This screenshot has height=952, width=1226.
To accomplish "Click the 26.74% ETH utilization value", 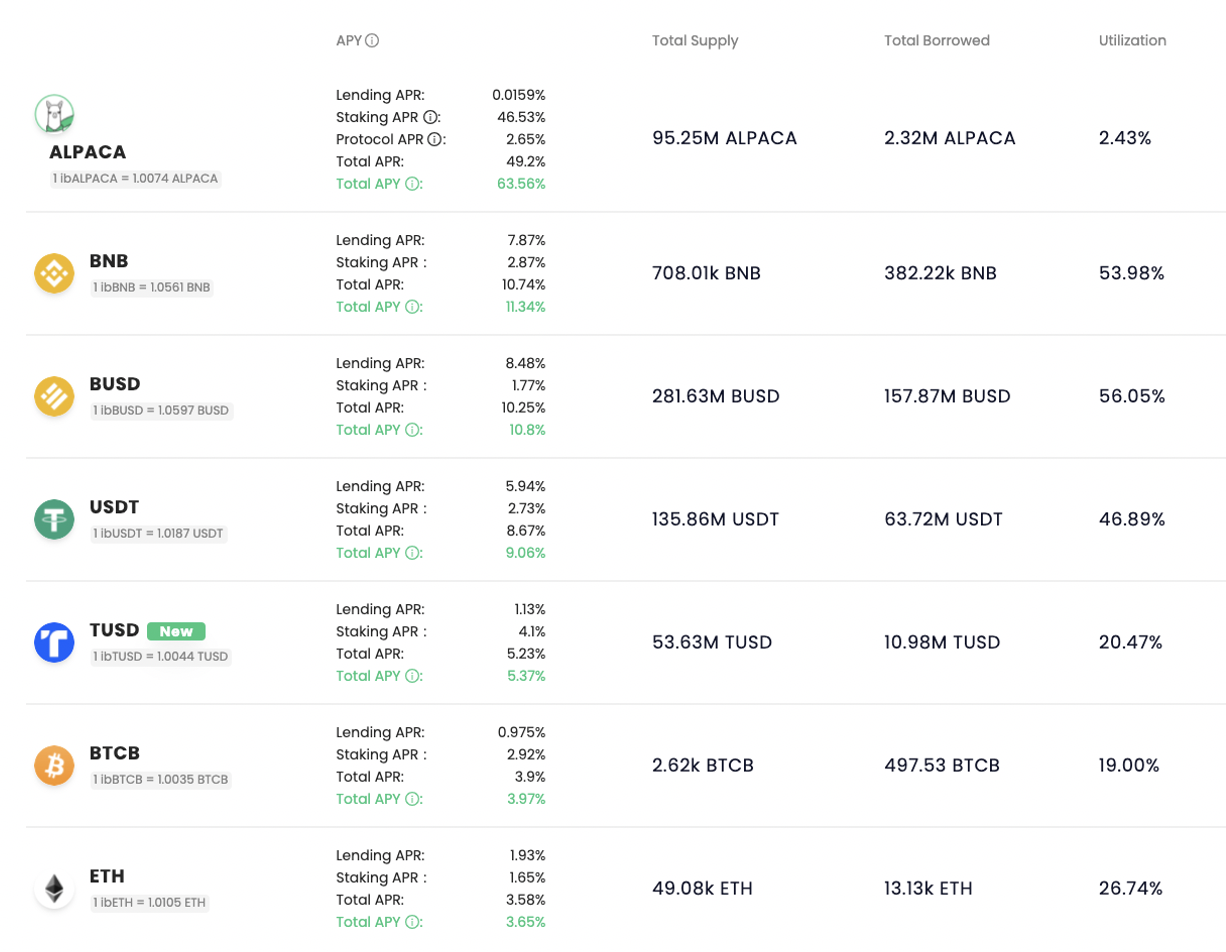I will (1131, 888).
